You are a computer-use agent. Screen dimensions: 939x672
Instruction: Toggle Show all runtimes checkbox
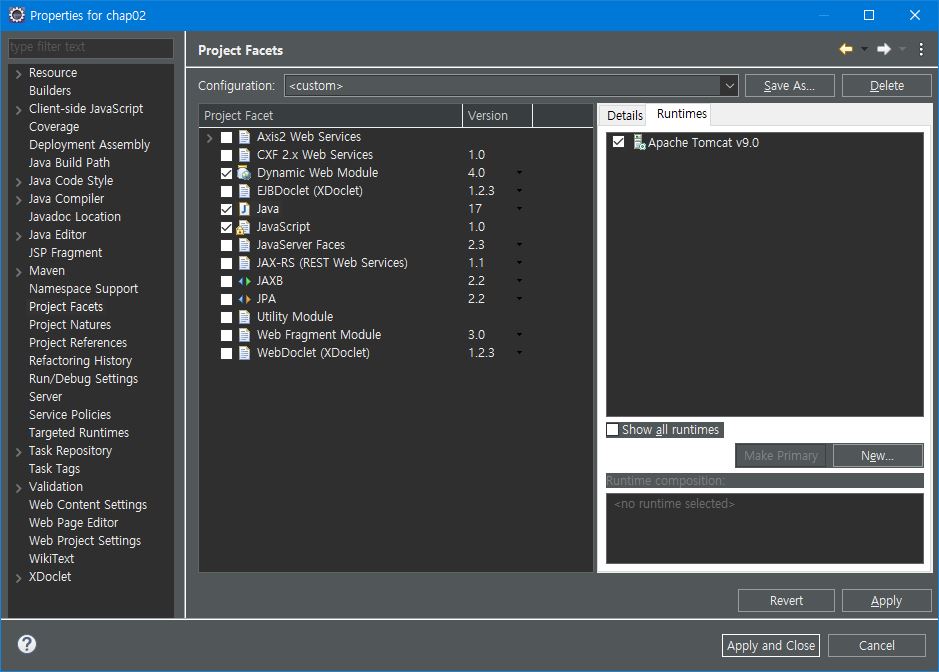click(x=613, y=429)
